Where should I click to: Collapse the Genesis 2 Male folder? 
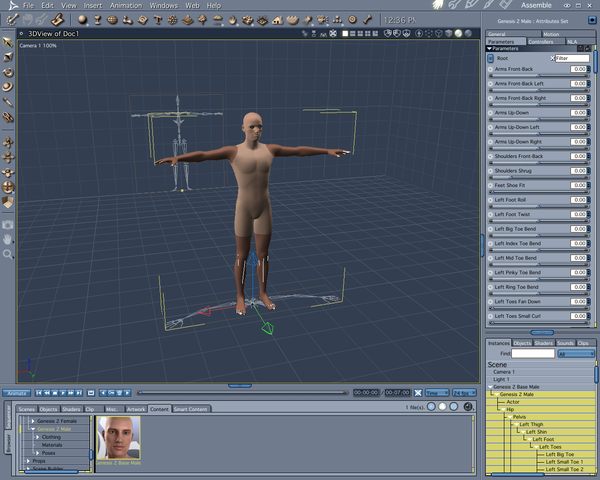click(33, 429)
